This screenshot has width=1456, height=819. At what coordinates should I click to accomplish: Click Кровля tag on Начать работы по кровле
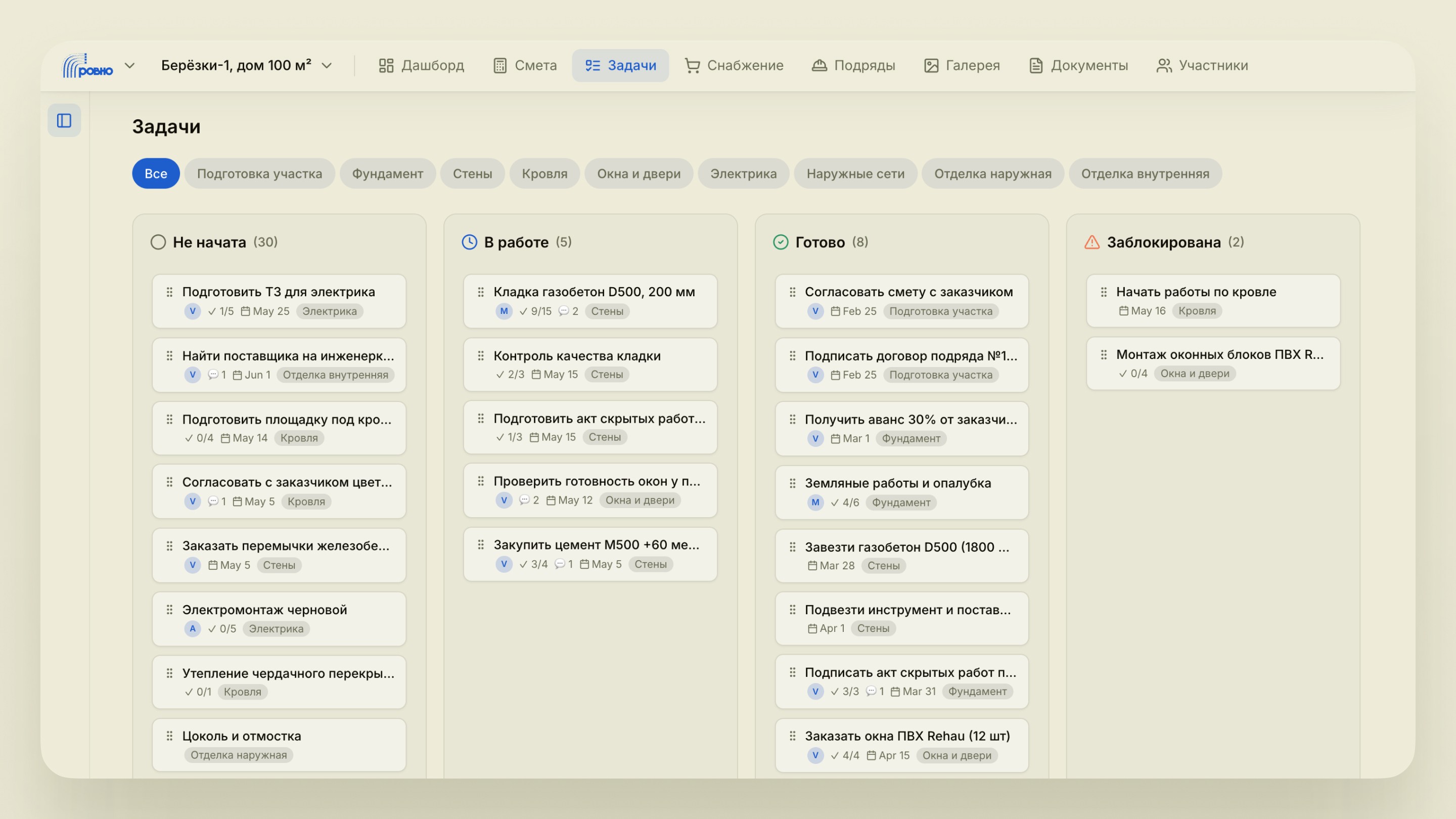[1197, 310]
